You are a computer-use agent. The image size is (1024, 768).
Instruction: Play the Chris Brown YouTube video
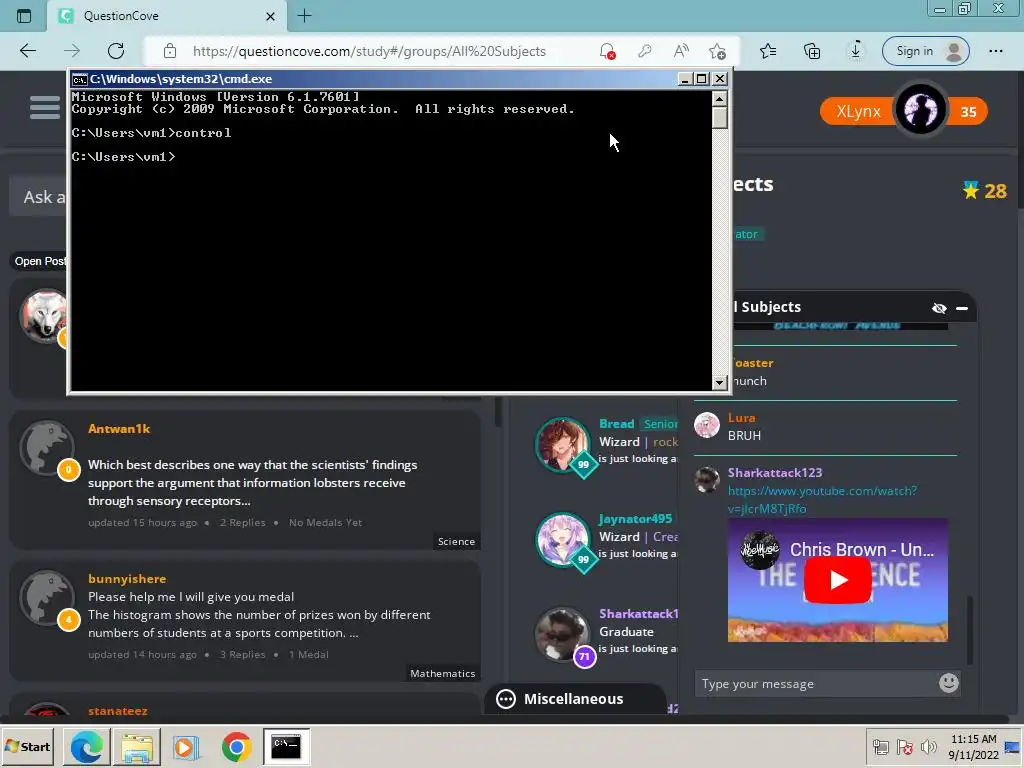837,580
